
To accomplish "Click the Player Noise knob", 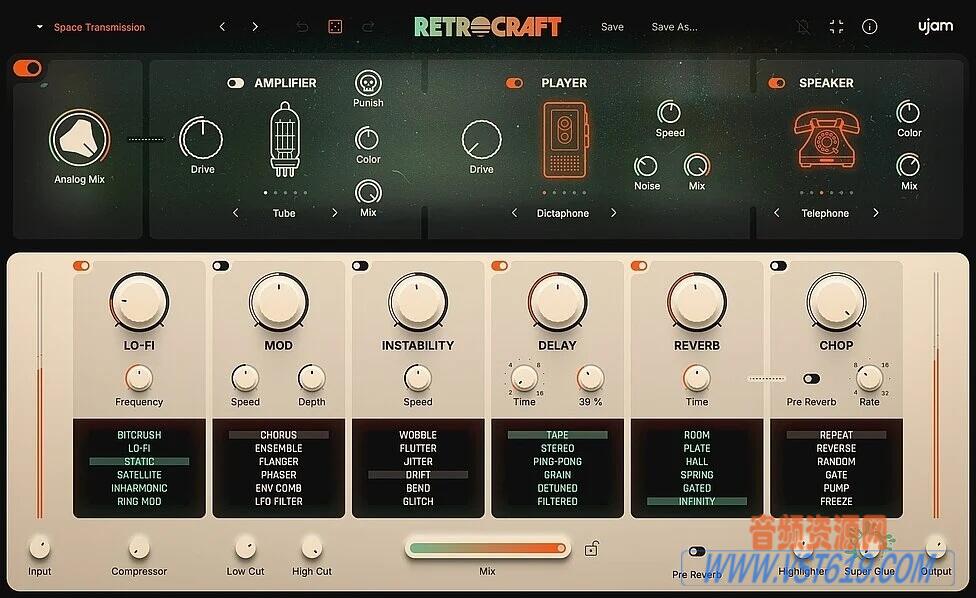I will point(645,166).
